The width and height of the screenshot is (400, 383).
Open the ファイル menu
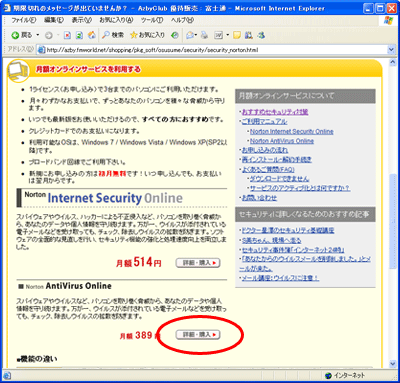24,20
